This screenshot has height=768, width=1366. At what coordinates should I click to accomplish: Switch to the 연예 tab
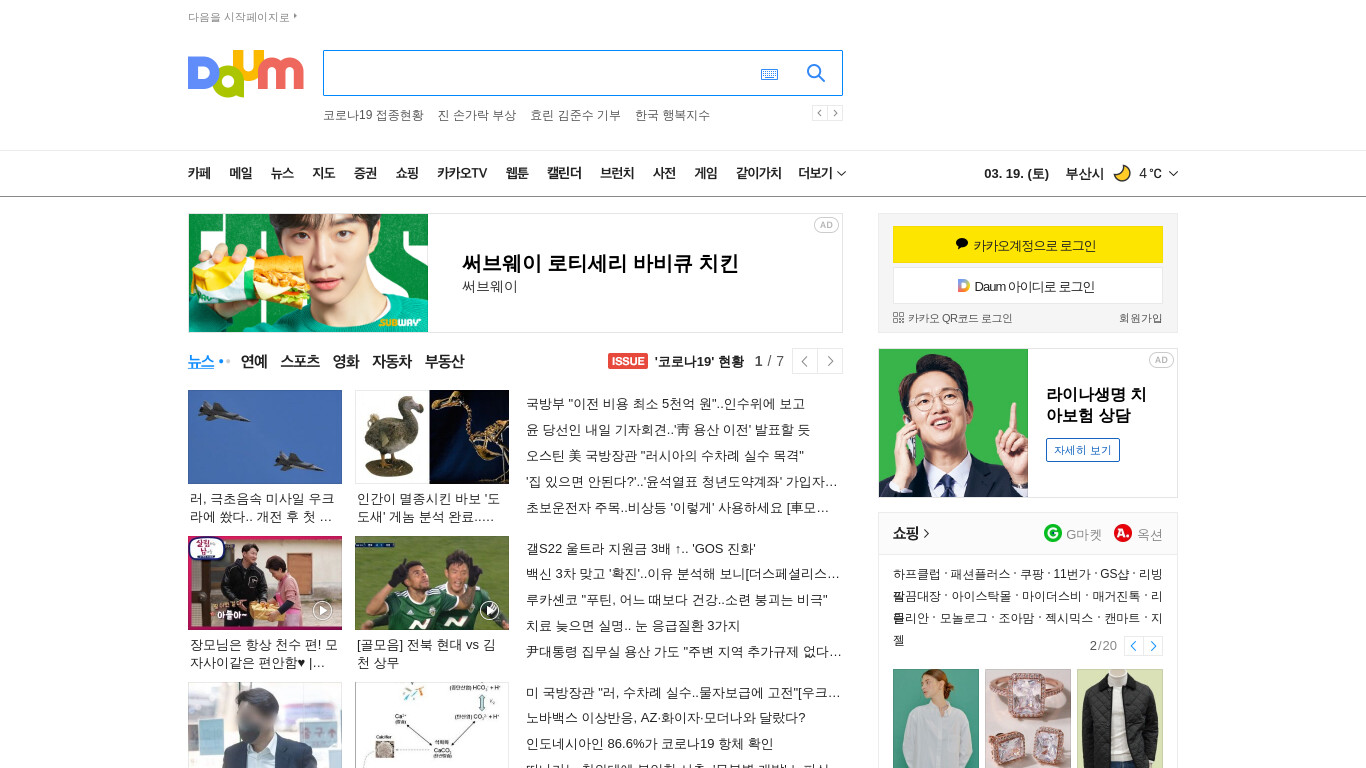[x=254, y=361]
